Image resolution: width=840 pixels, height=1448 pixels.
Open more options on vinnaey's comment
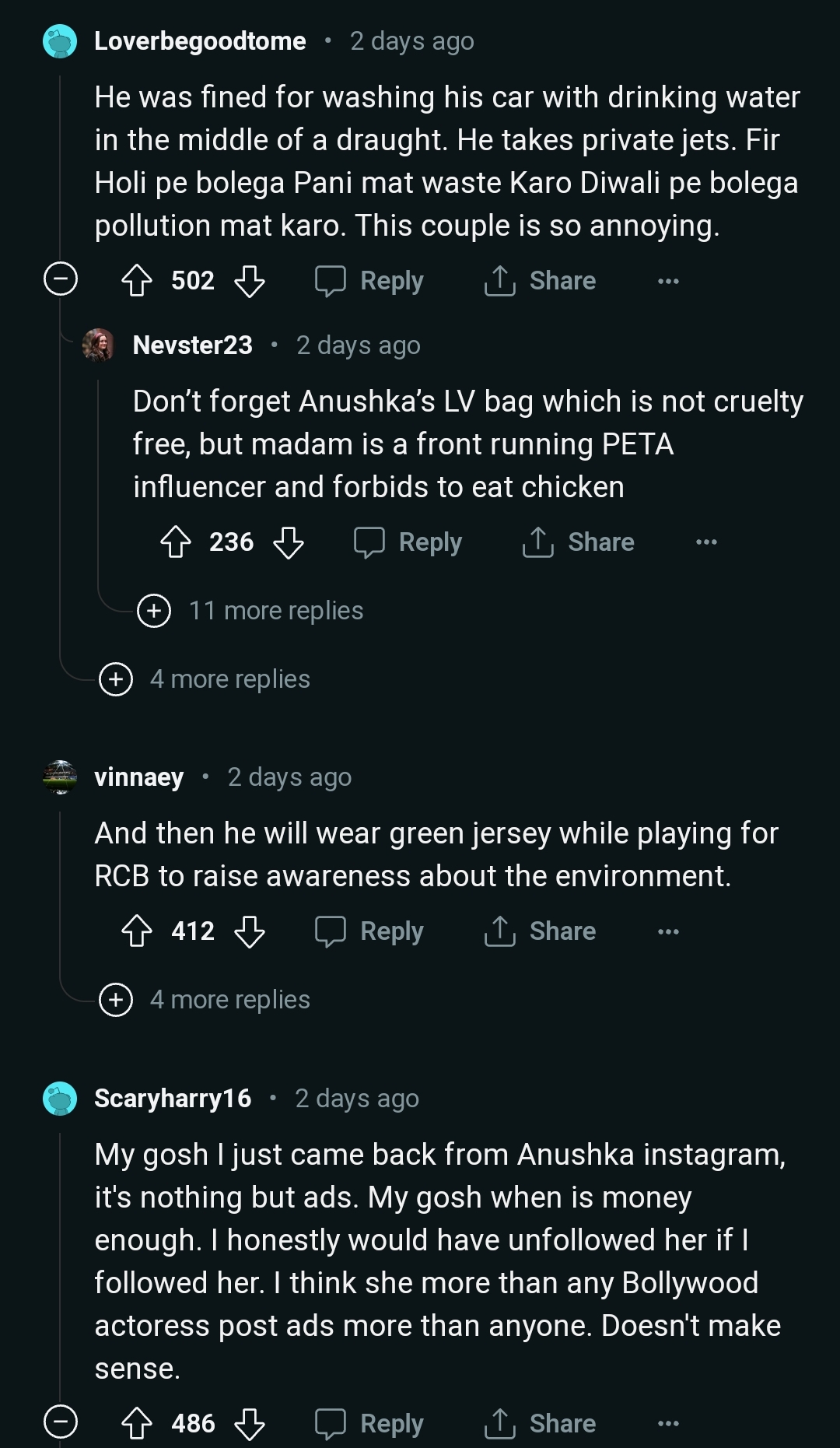668,931
